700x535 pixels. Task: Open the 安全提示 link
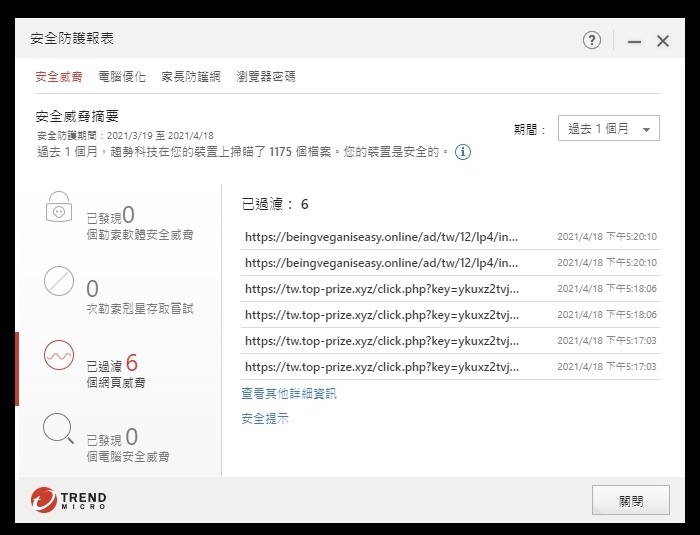tap(265, 419)
